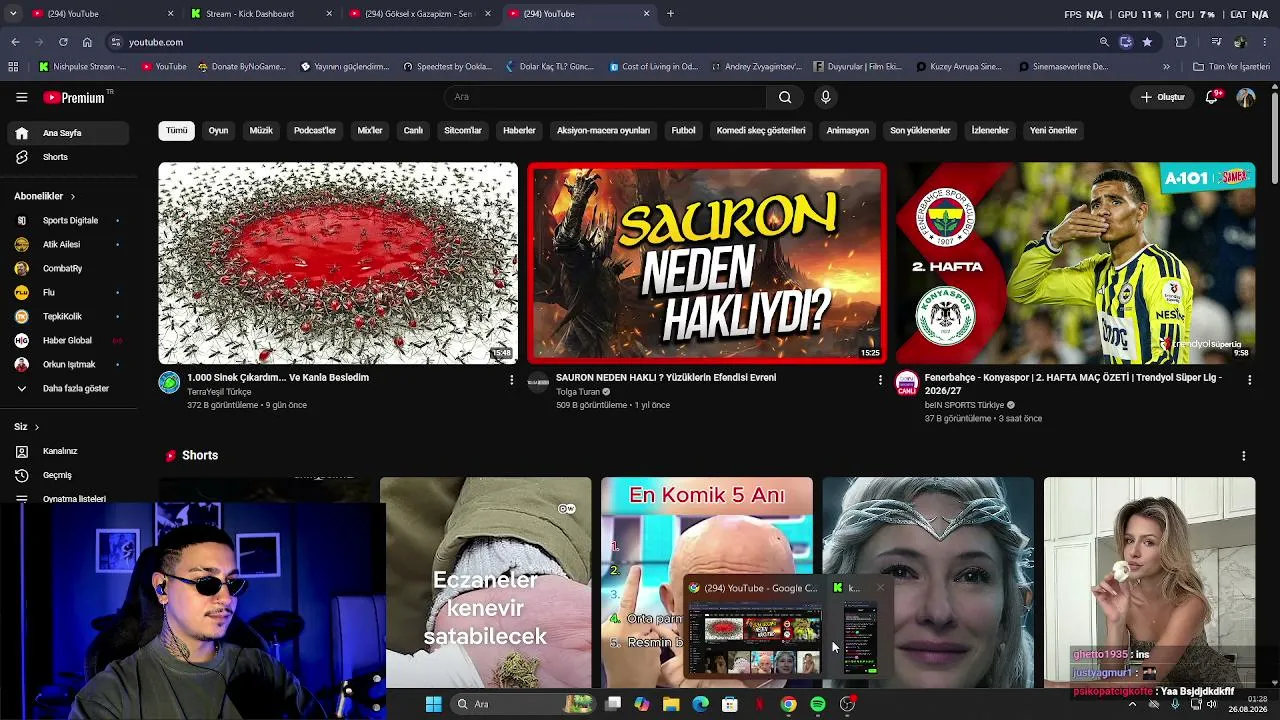Switch to the Göksel x Gazapizm tab
Viewport: 1280px width, 720px height.
pyautogui.click(x=418, y=14)
